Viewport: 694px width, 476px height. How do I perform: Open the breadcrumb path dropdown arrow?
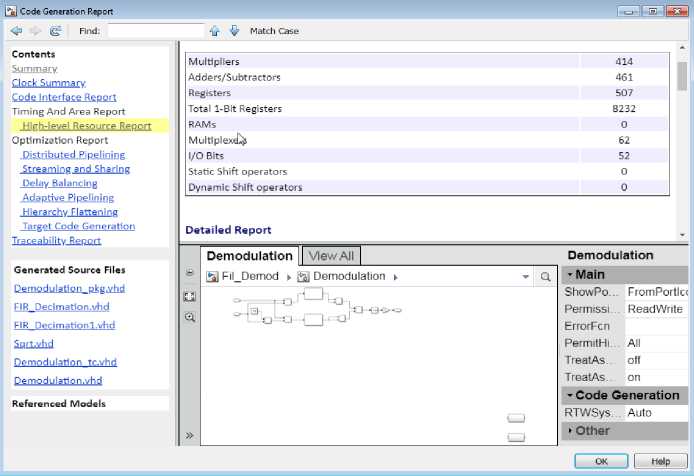click(x=526, y=277)
